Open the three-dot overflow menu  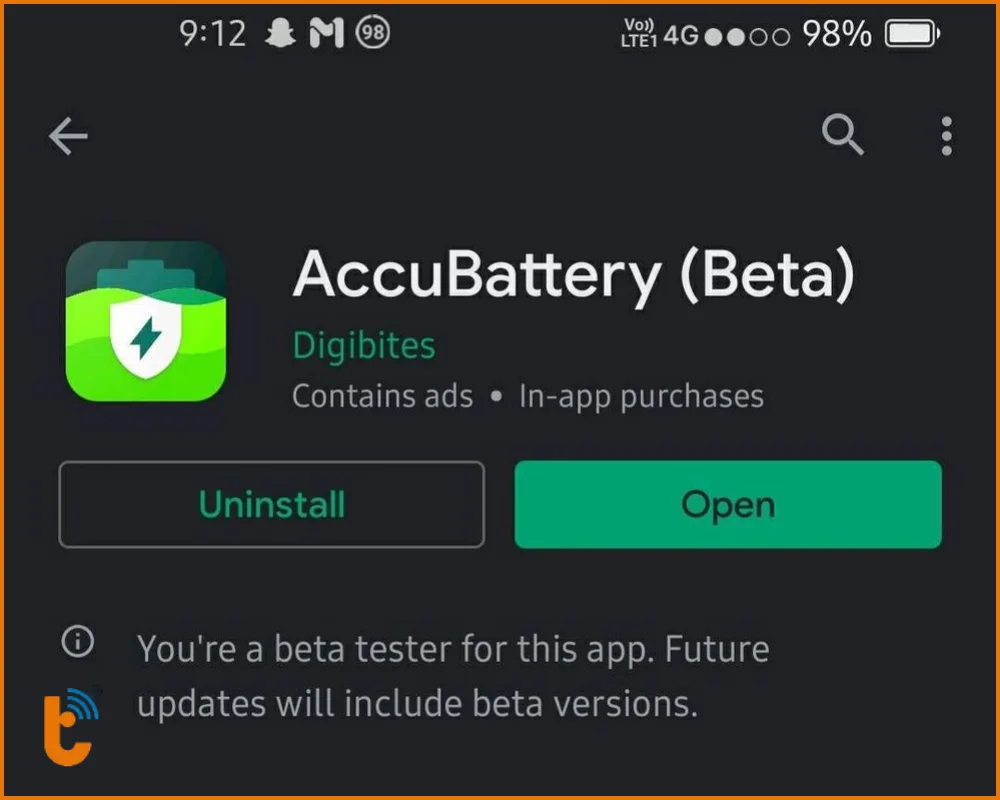pos(946,136)
